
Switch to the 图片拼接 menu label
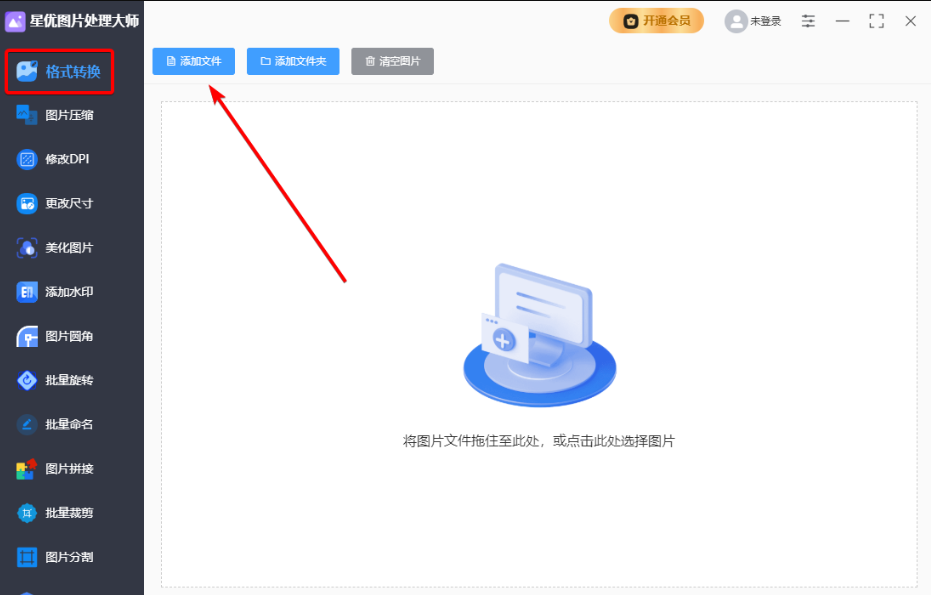tap(69, 469)
